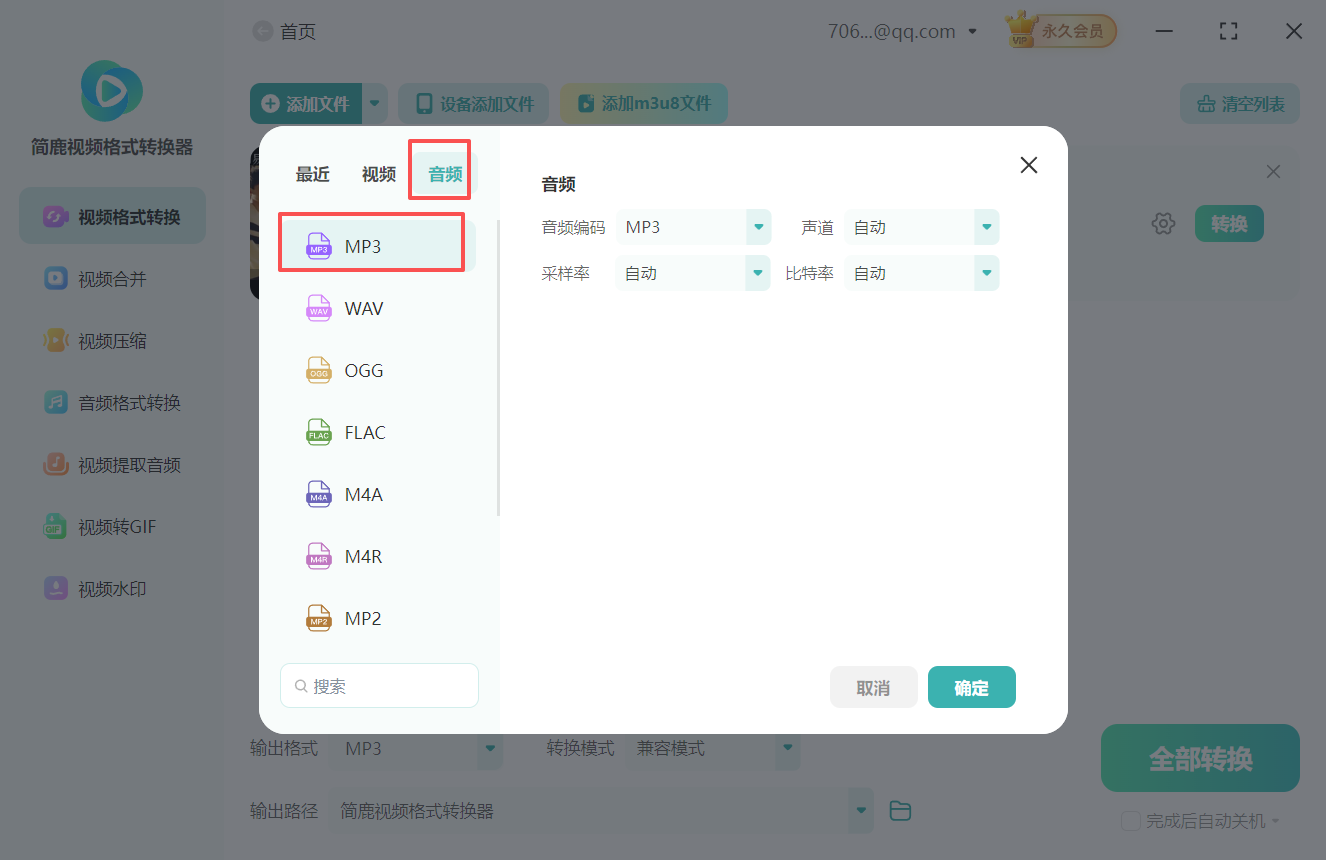Select the 视频压缩 sidebar tool

pyautogui.click(x=111, y=340)
